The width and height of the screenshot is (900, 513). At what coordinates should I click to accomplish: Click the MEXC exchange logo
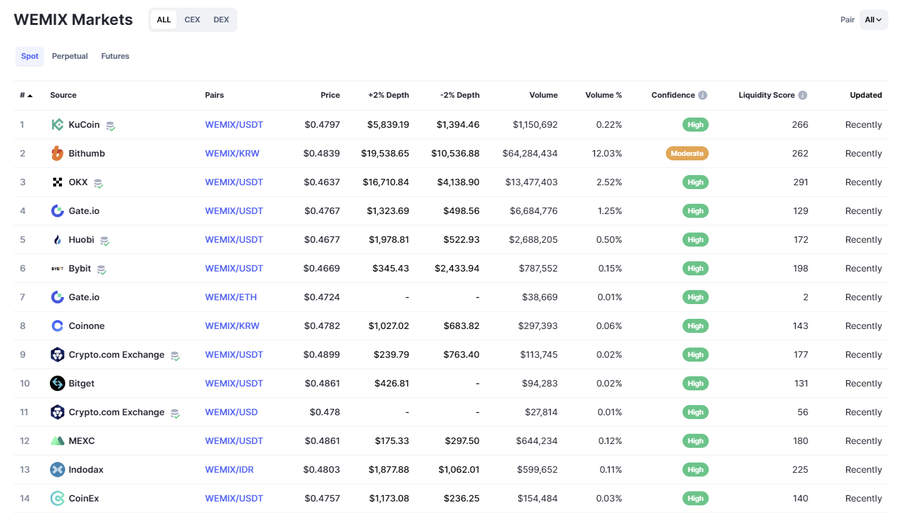point(57,441)
